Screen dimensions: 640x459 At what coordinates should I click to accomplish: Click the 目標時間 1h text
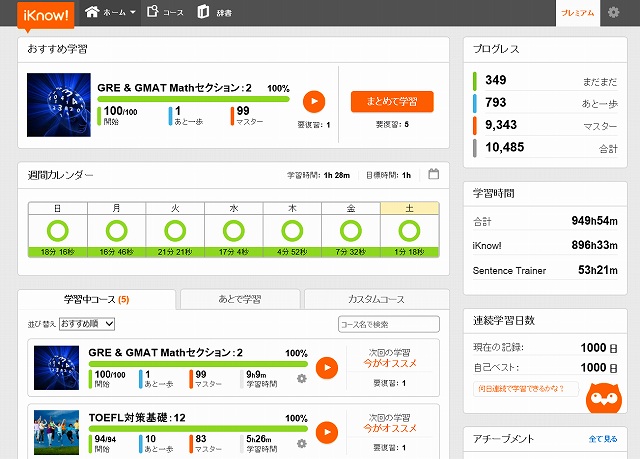388,175
